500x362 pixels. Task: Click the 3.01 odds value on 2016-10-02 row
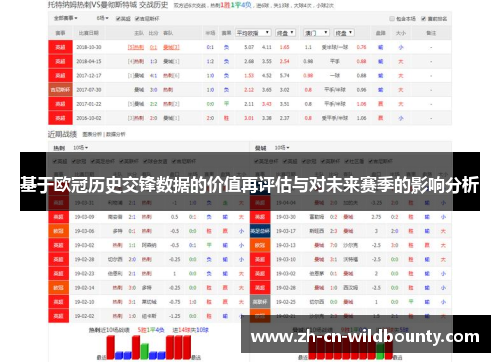tap(249, 118)
